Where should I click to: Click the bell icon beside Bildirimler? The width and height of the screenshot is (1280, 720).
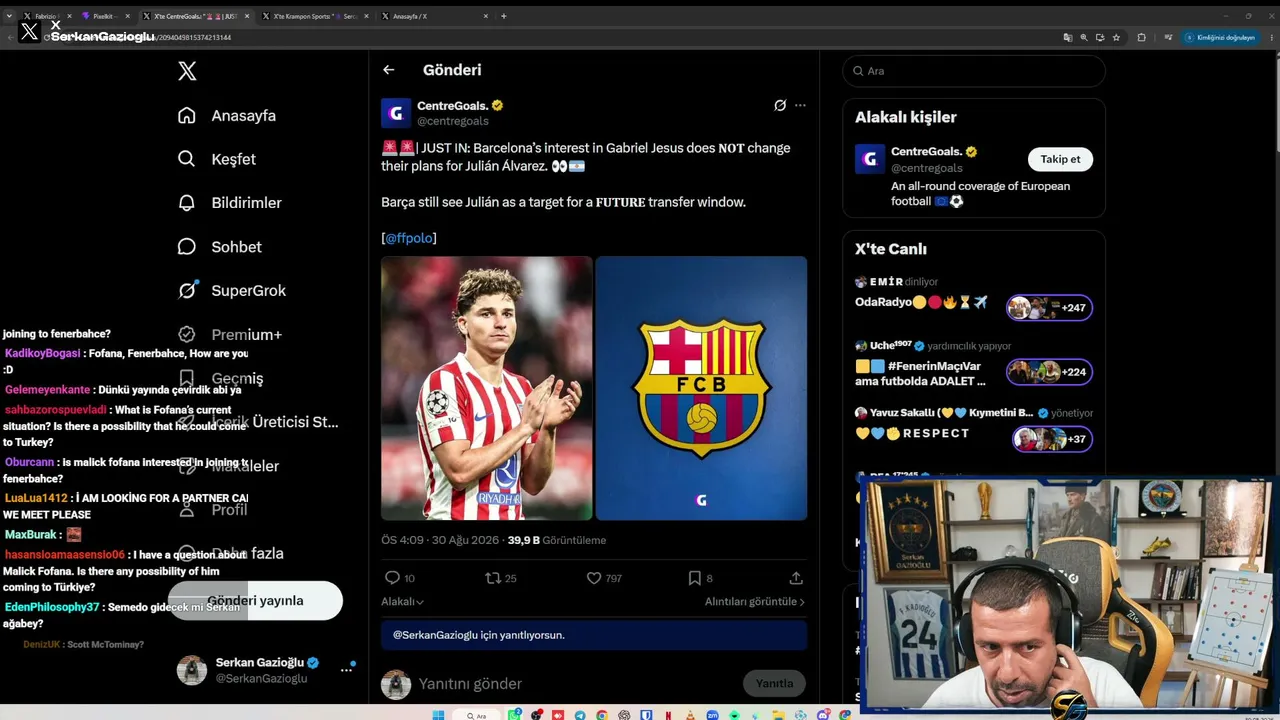(186, 203)
